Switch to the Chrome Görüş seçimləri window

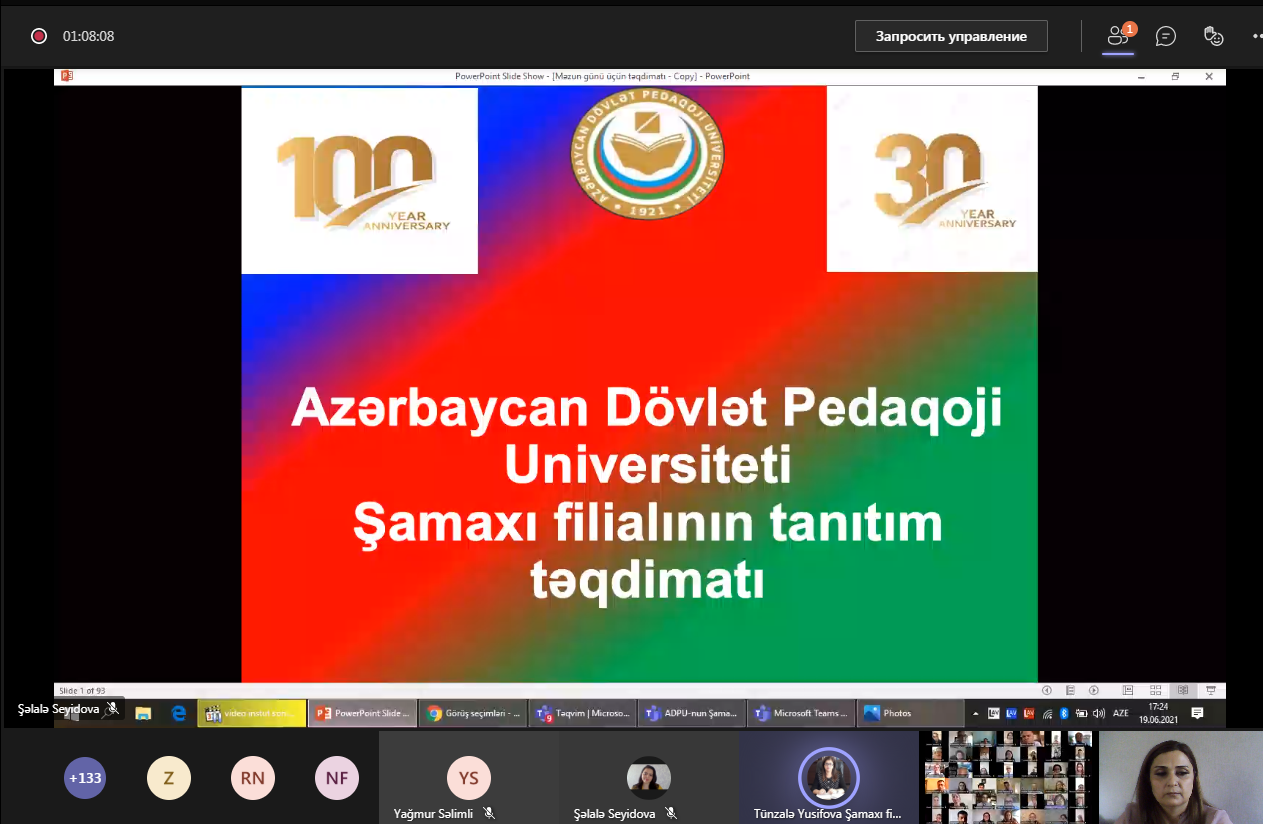point(473,713)
